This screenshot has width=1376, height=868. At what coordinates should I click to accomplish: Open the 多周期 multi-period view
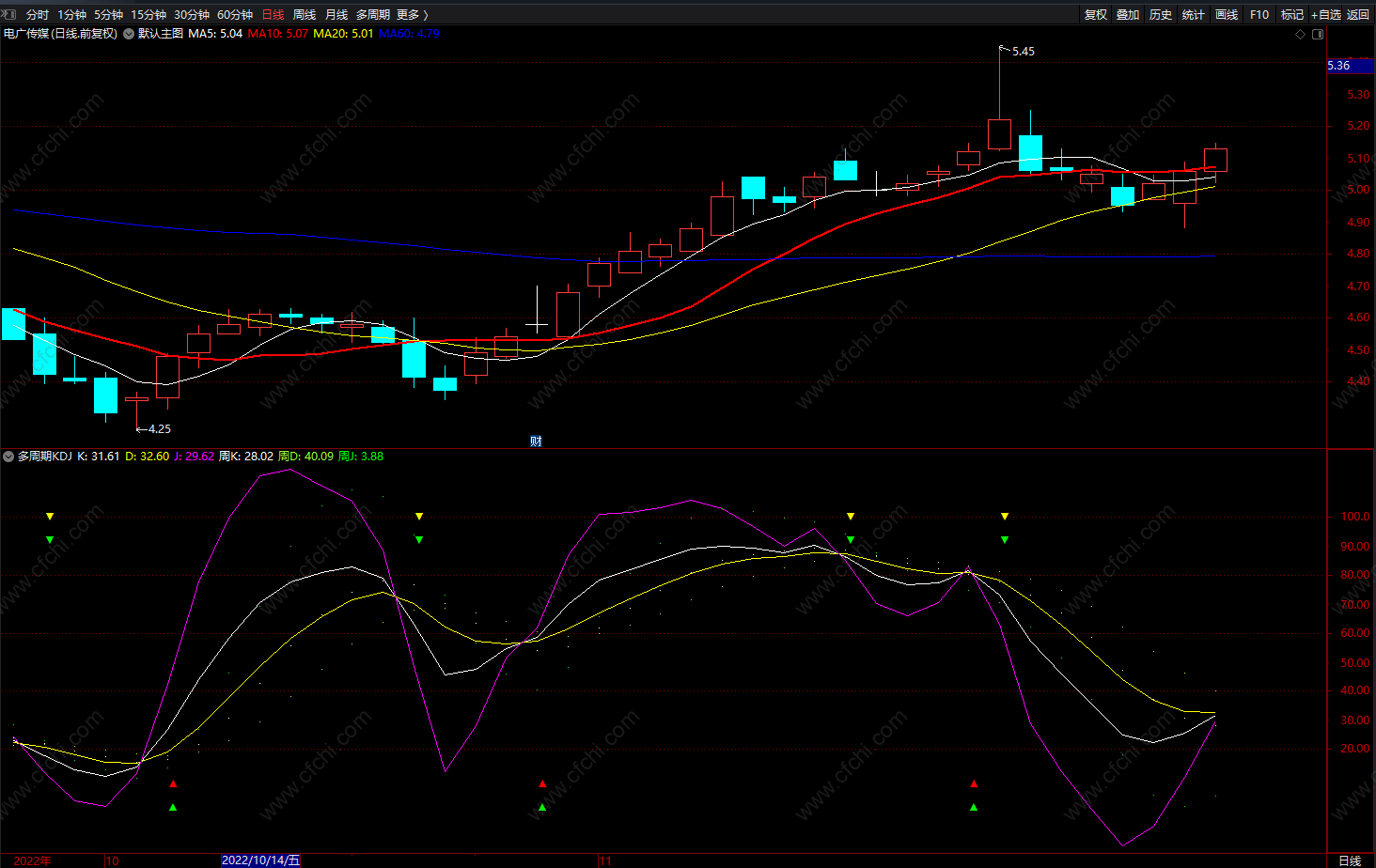pyautogui.click(x=373, y=15)
